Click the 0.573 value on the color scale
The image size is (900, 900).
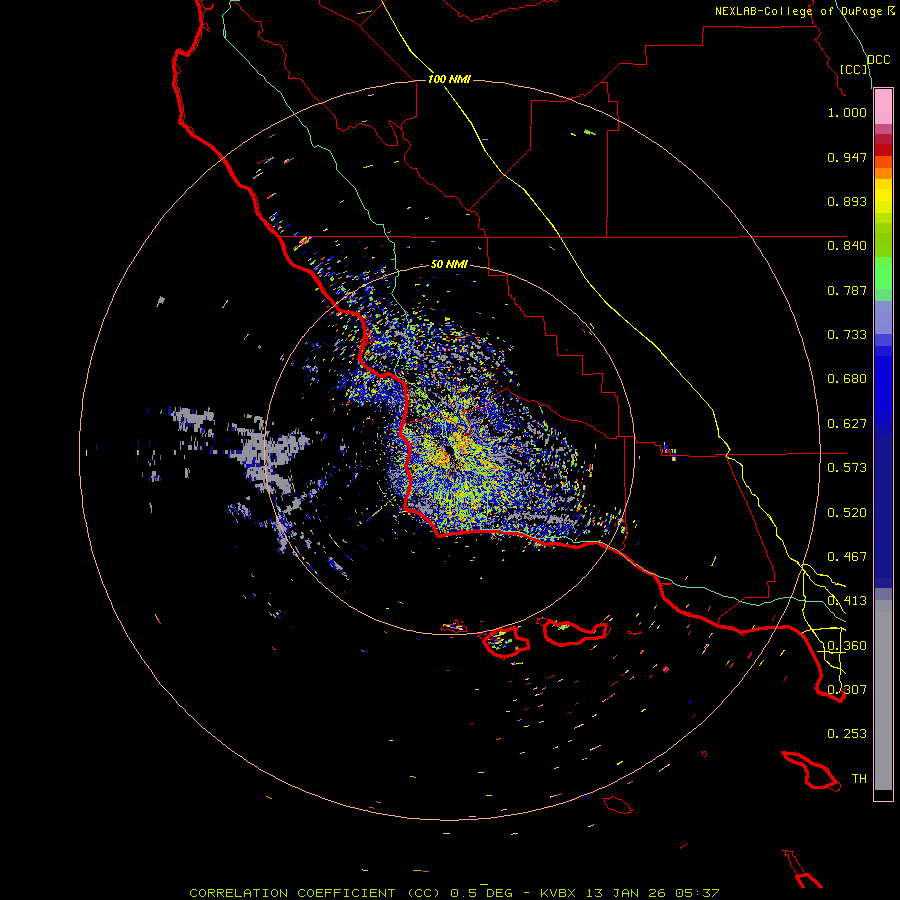tap(847, 468)
